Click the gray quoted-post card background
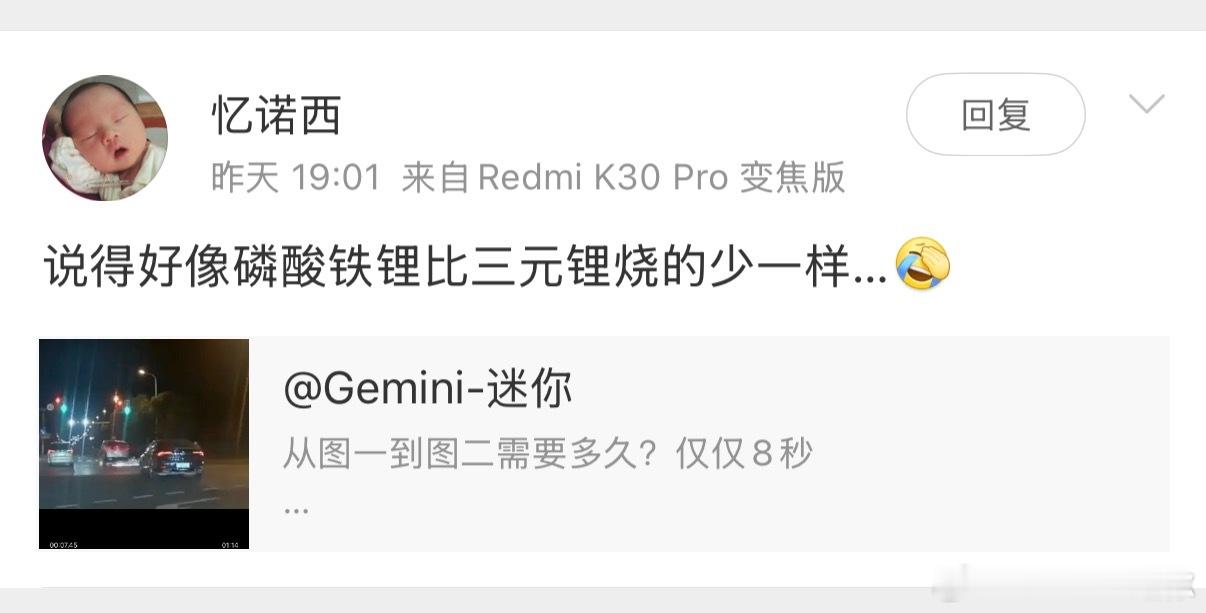 click(709, 444)
